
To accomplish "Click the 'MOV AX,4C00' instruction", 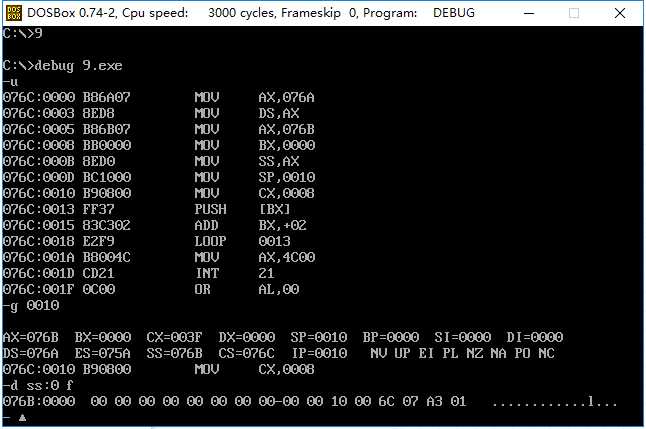I will point(255,257).
